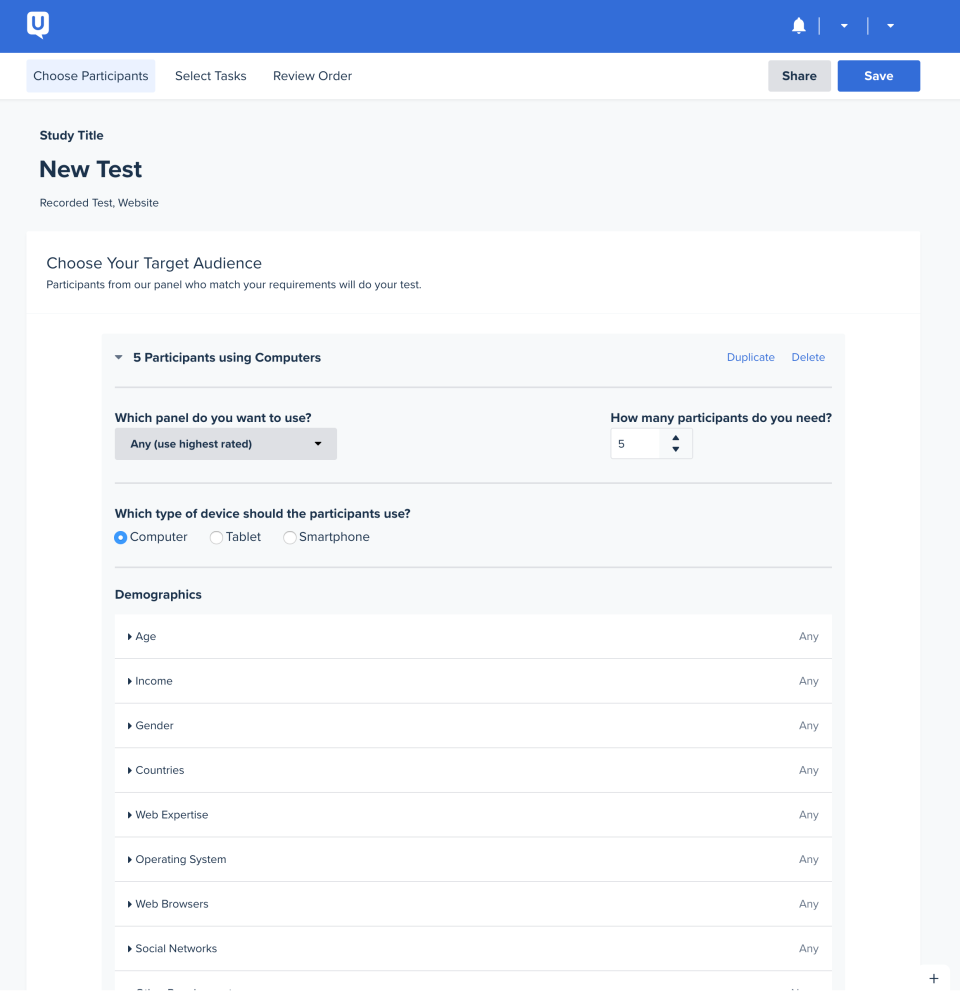
Task: Switch to the Select Tasks tab
Action: pos(210,75)
